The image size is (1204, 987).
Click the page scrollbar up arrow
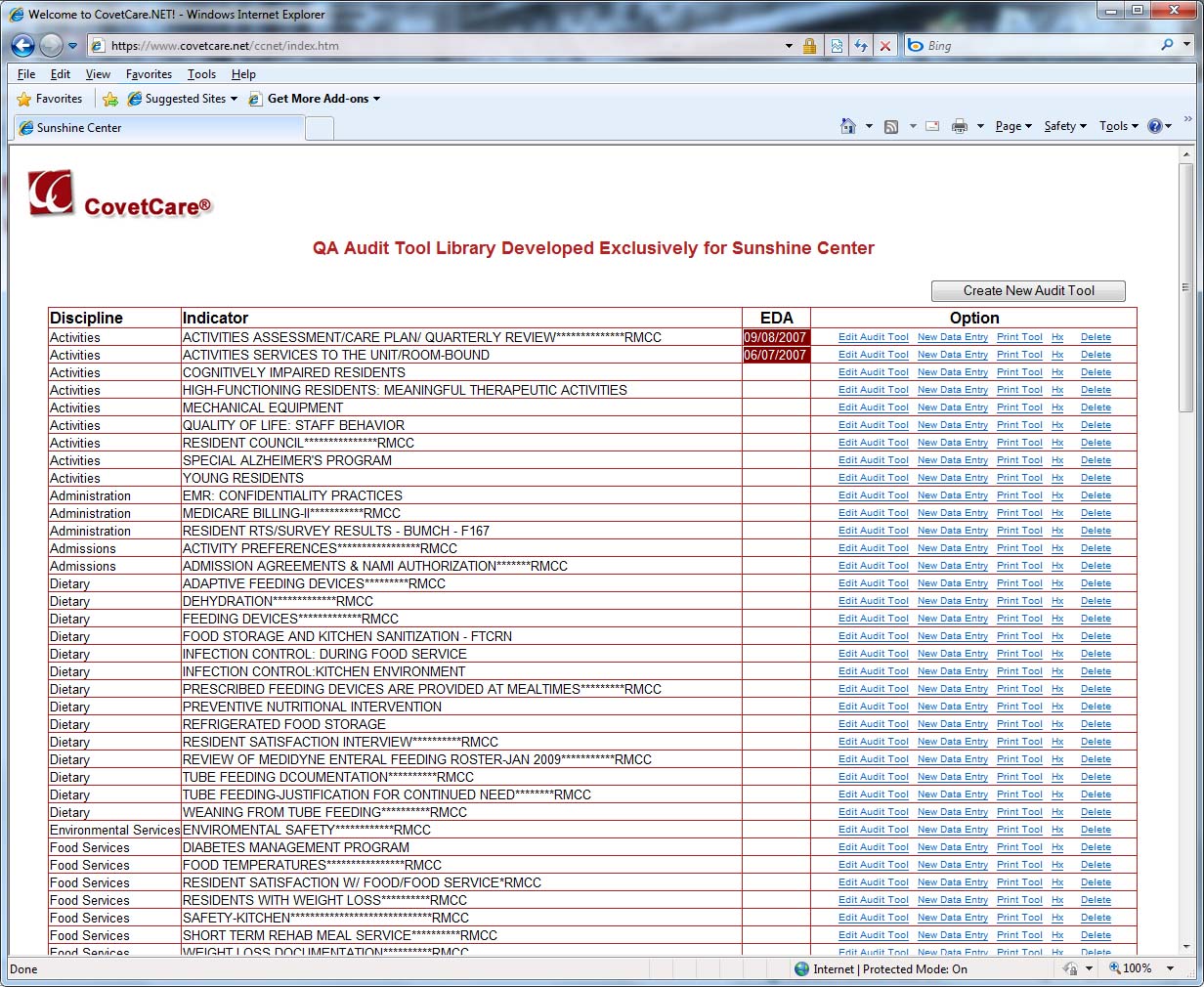[x=1186, y=154]
